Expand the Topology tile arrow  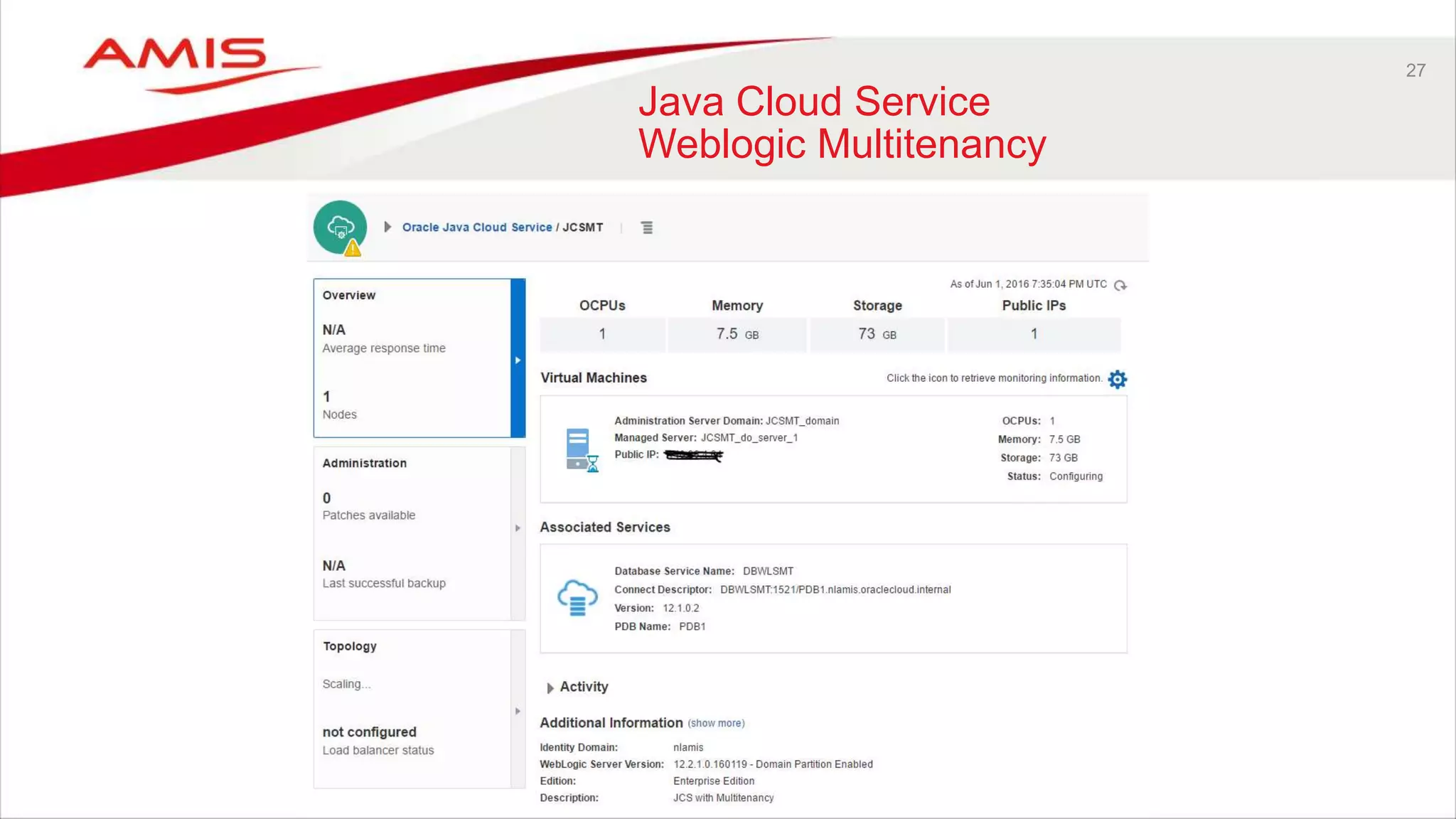click(x=518, y=711)
